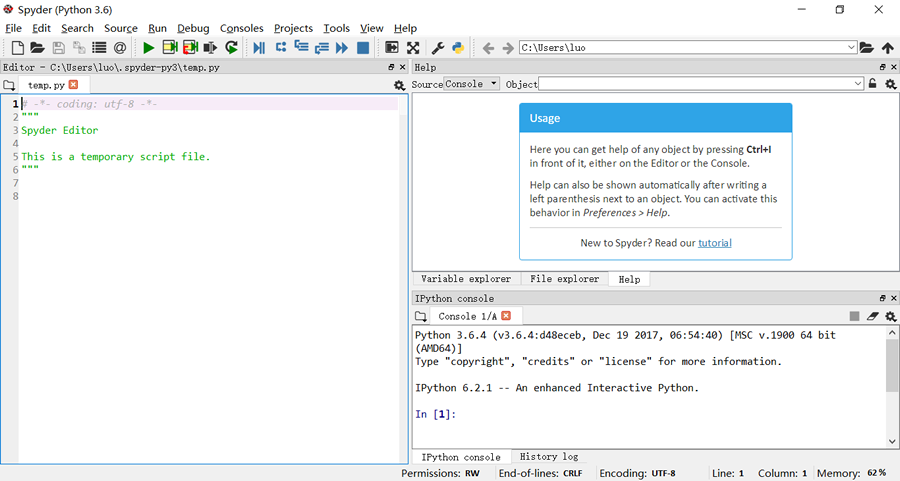
Task: Open Preferences with the wrench icon
Action: [x=437, y=48]
